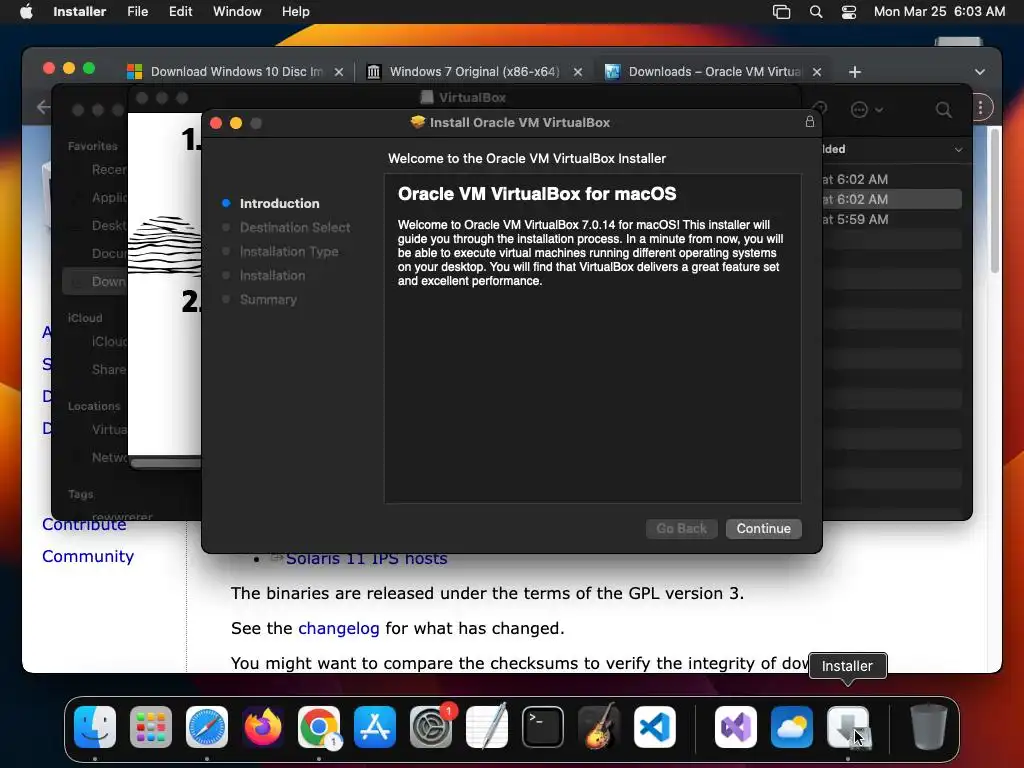Open Launchpad in the Dock
The image size is (1024, 768).
[151, 727]
